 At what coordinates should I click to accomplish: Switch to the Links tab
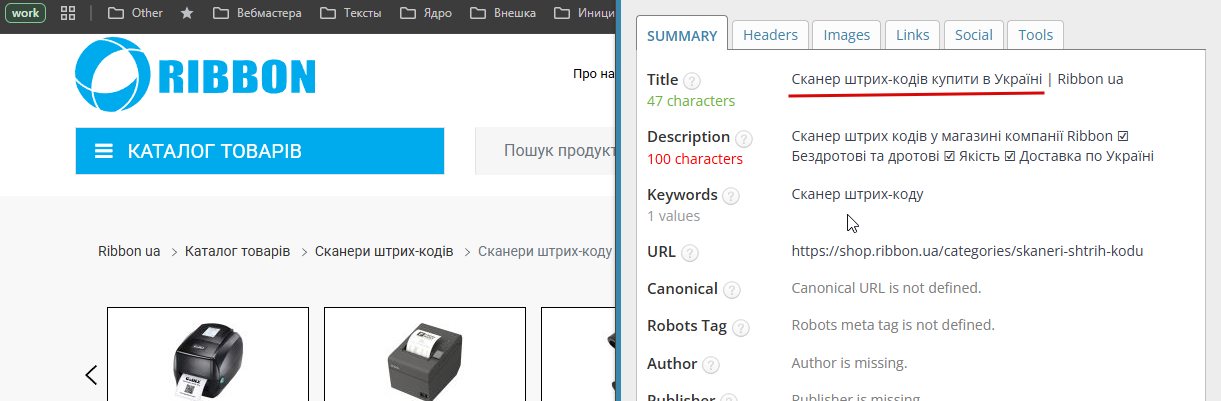pyautogui.click(x=912, y=34)
